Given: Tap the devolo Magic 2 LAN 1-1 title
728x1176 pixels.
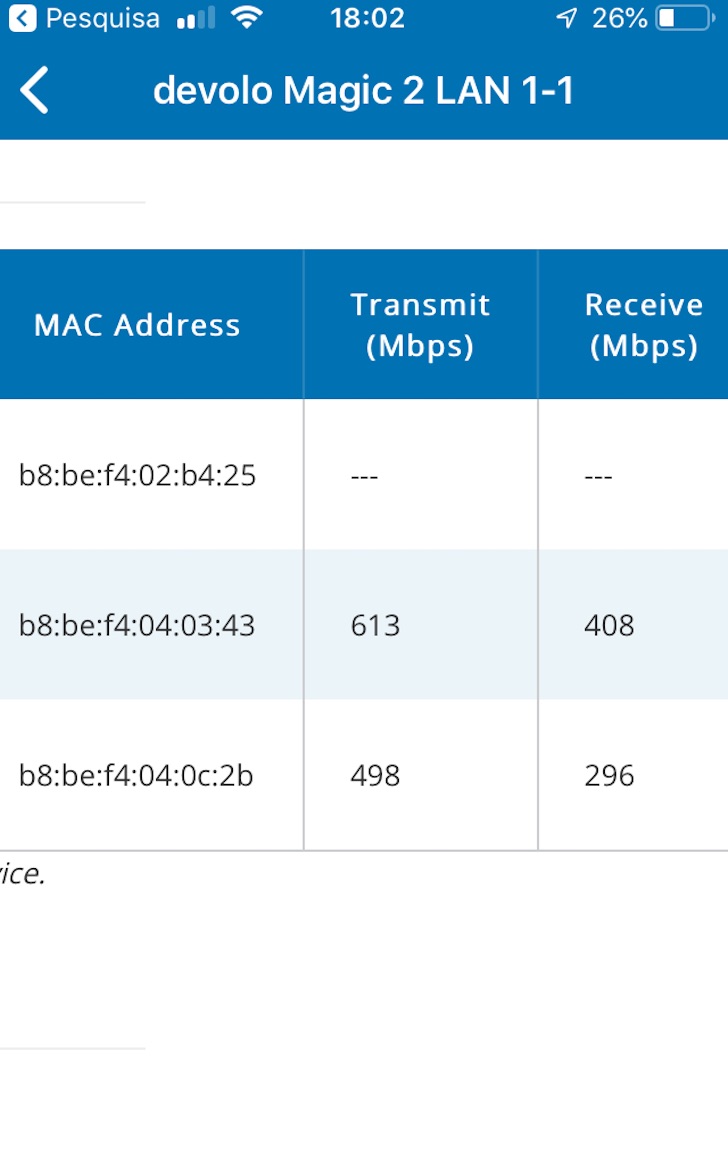Looking at the screenshot, I should (x=364, y=91).
